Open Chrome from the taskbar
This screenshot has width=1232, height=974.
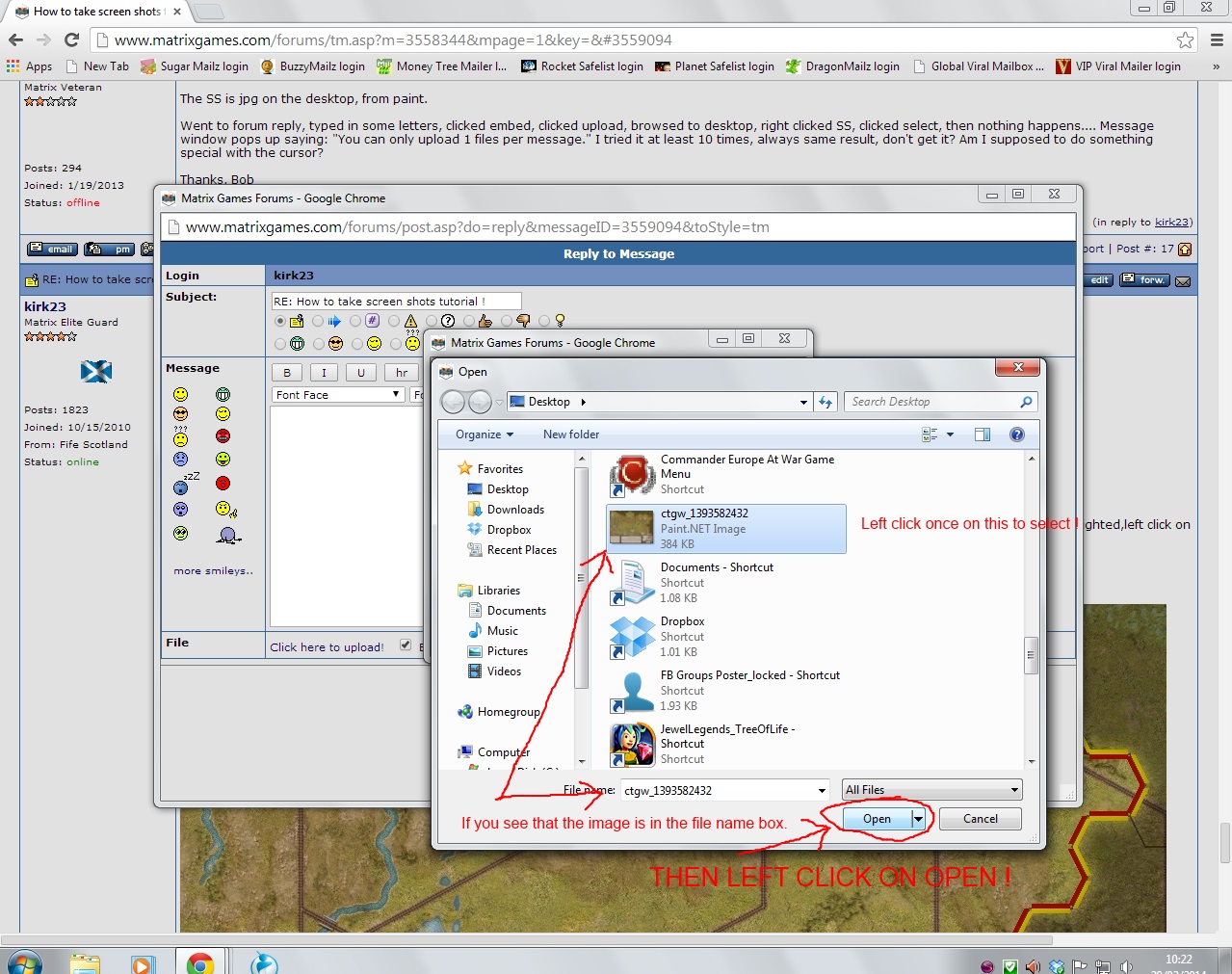(x=200, y=962)
